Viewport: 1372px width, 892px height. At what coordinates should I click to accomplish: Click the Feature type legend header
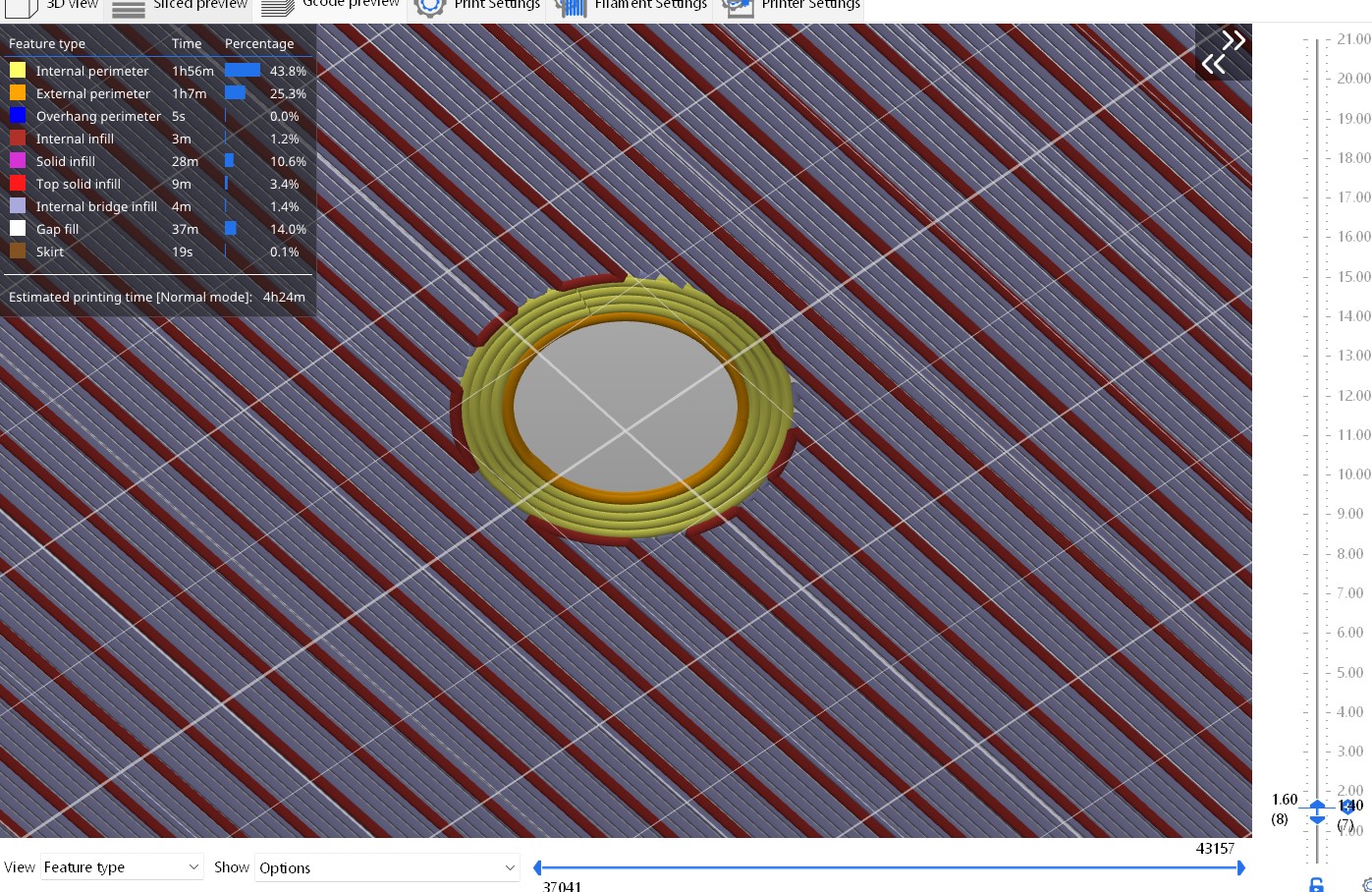[47, 43]
